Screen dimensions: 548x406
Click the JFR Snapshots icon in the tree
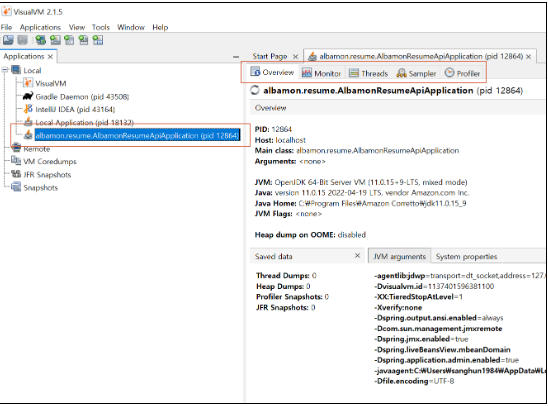point(16,174)
